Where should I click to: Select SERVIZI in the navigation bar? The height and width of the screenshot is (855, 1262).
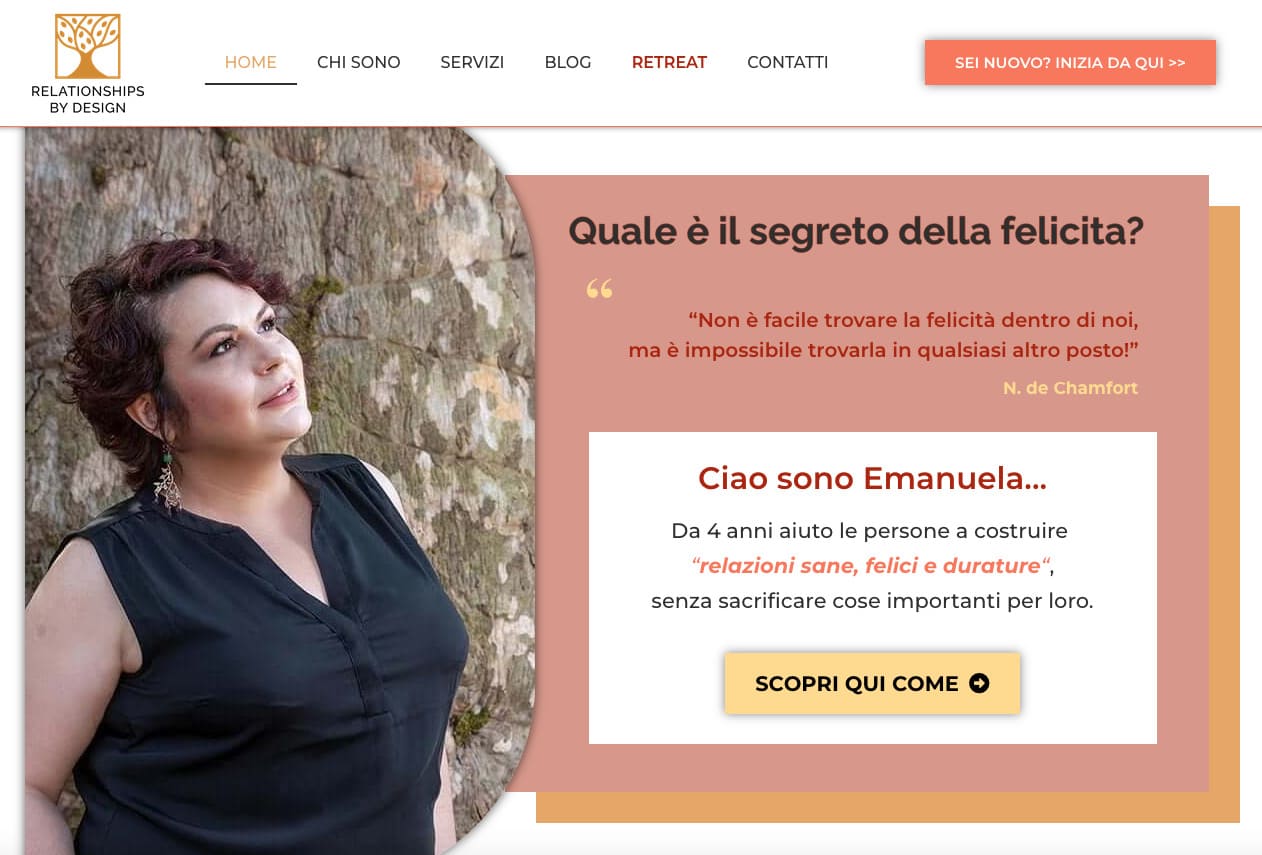pyautogui.click(x=472, y=62)
